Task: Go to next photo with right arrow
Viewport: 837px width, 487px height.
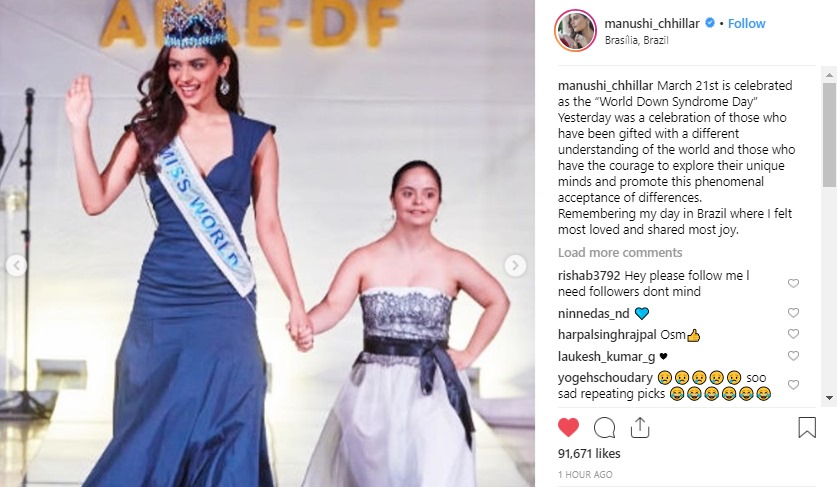Action: 515,265
